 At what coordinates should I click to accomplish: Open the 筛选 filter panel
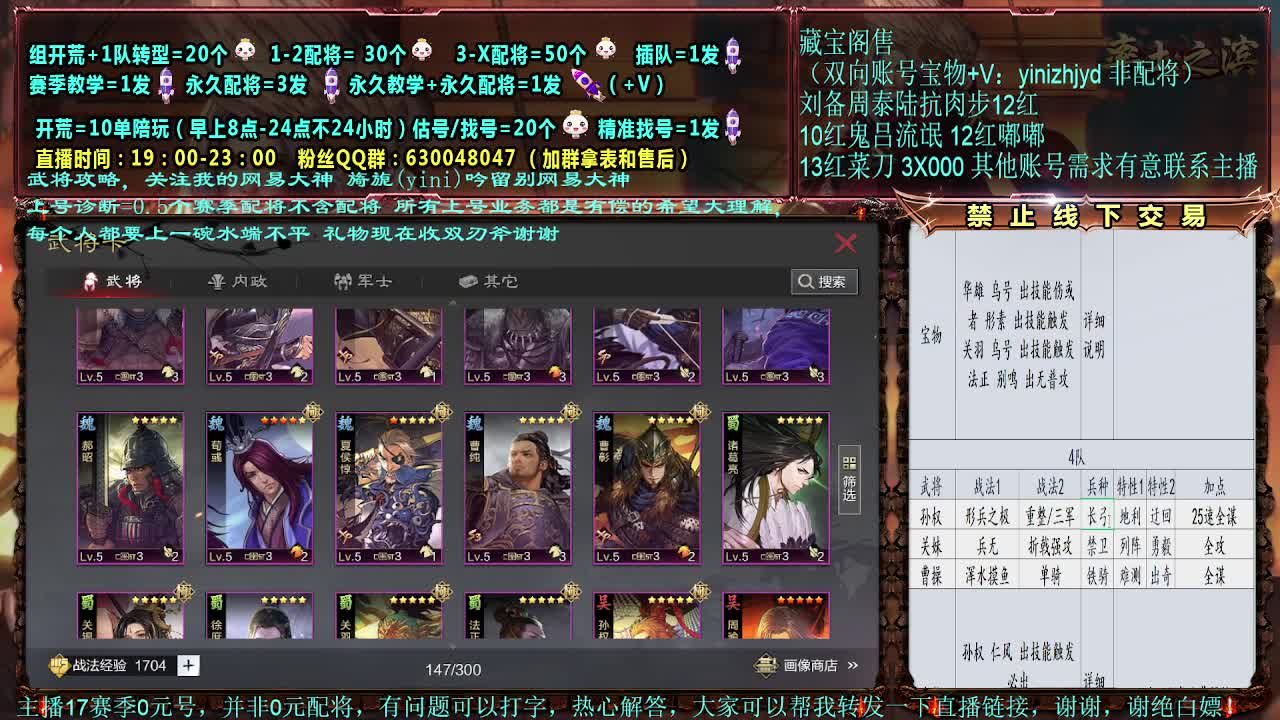coord(849,480)
